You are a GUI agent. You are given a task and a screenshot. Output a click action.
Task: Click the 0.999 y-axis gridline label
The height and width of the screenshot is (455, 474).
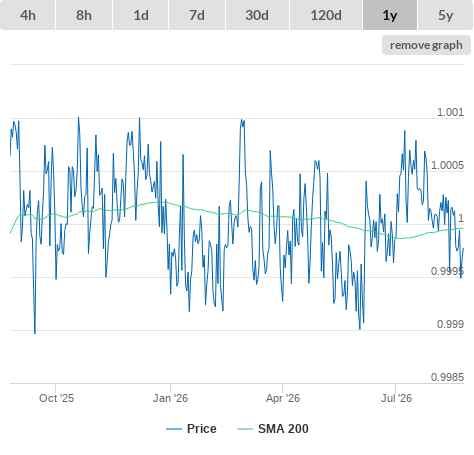point(450,324)
